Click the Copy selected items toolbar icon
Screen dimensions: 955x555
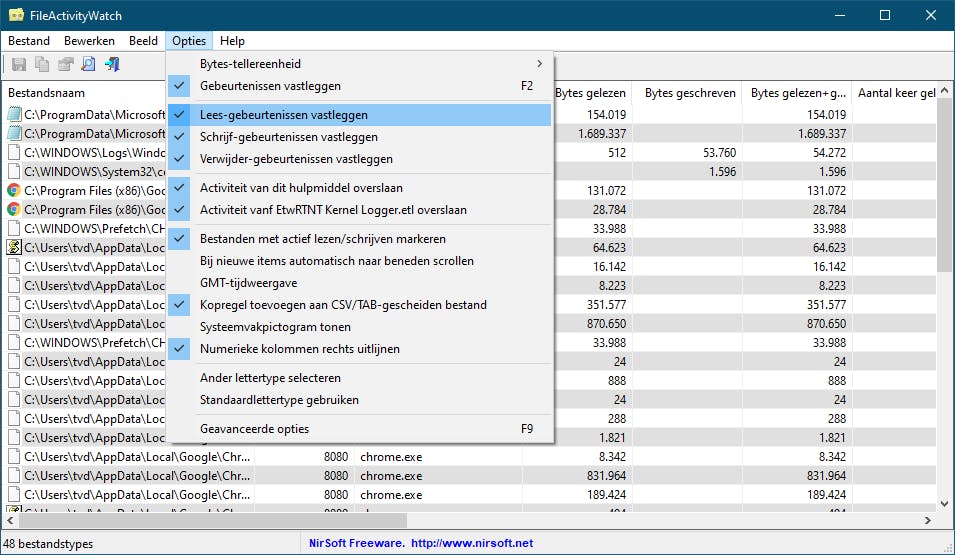click(42, 64)
